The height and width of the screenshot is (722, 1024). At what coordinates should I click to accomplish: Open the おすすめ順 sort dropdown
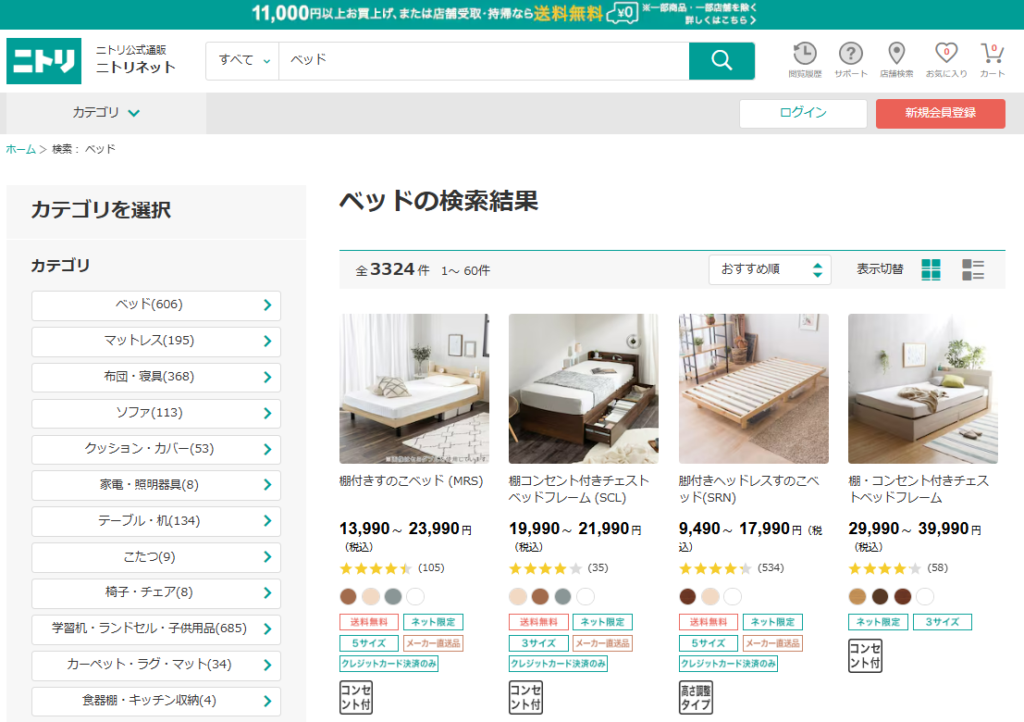pyautogui.click(x=770, y=270)
